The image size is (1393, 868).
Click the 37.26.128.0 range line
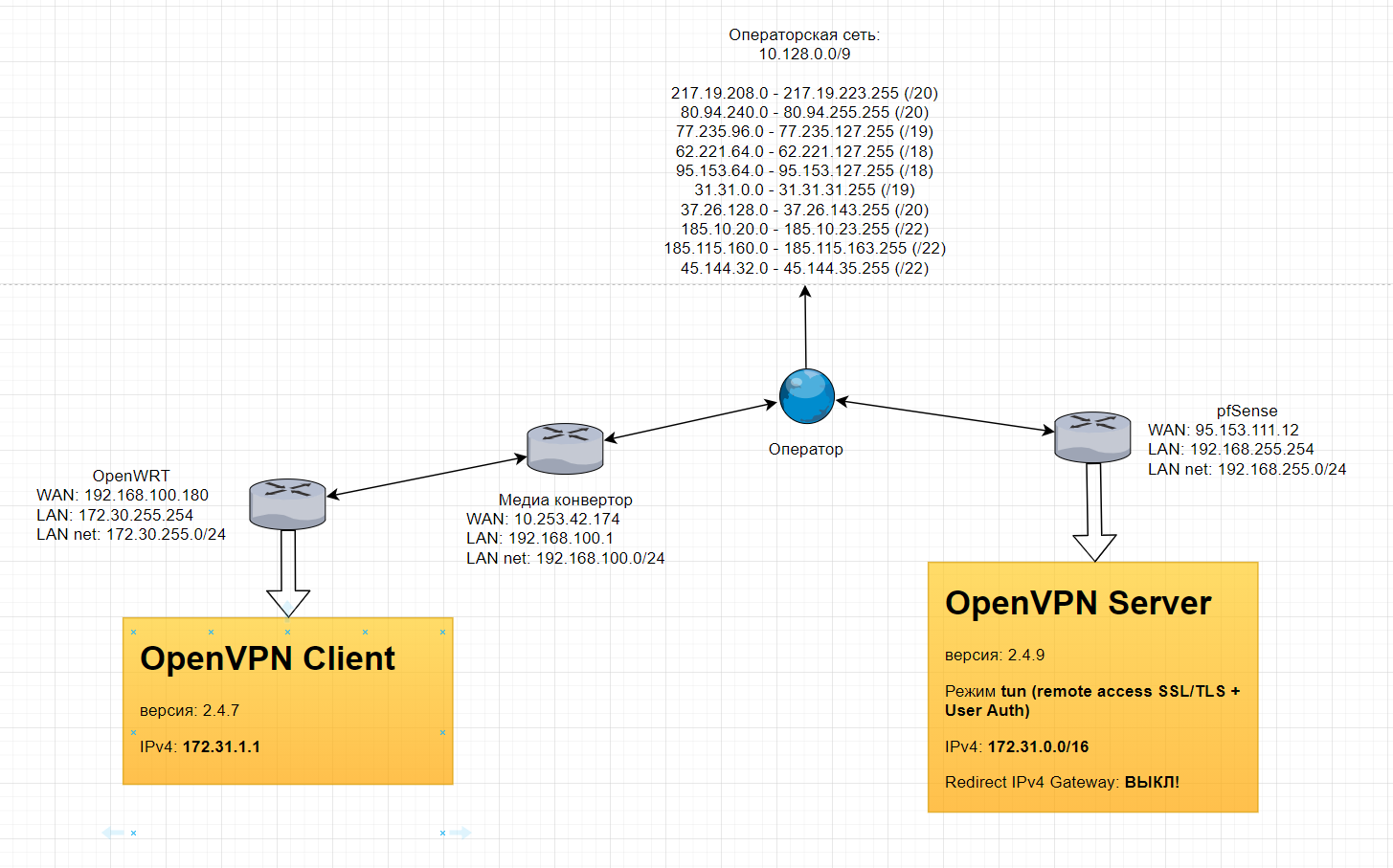pyautogui.click(x=804, y=210)
